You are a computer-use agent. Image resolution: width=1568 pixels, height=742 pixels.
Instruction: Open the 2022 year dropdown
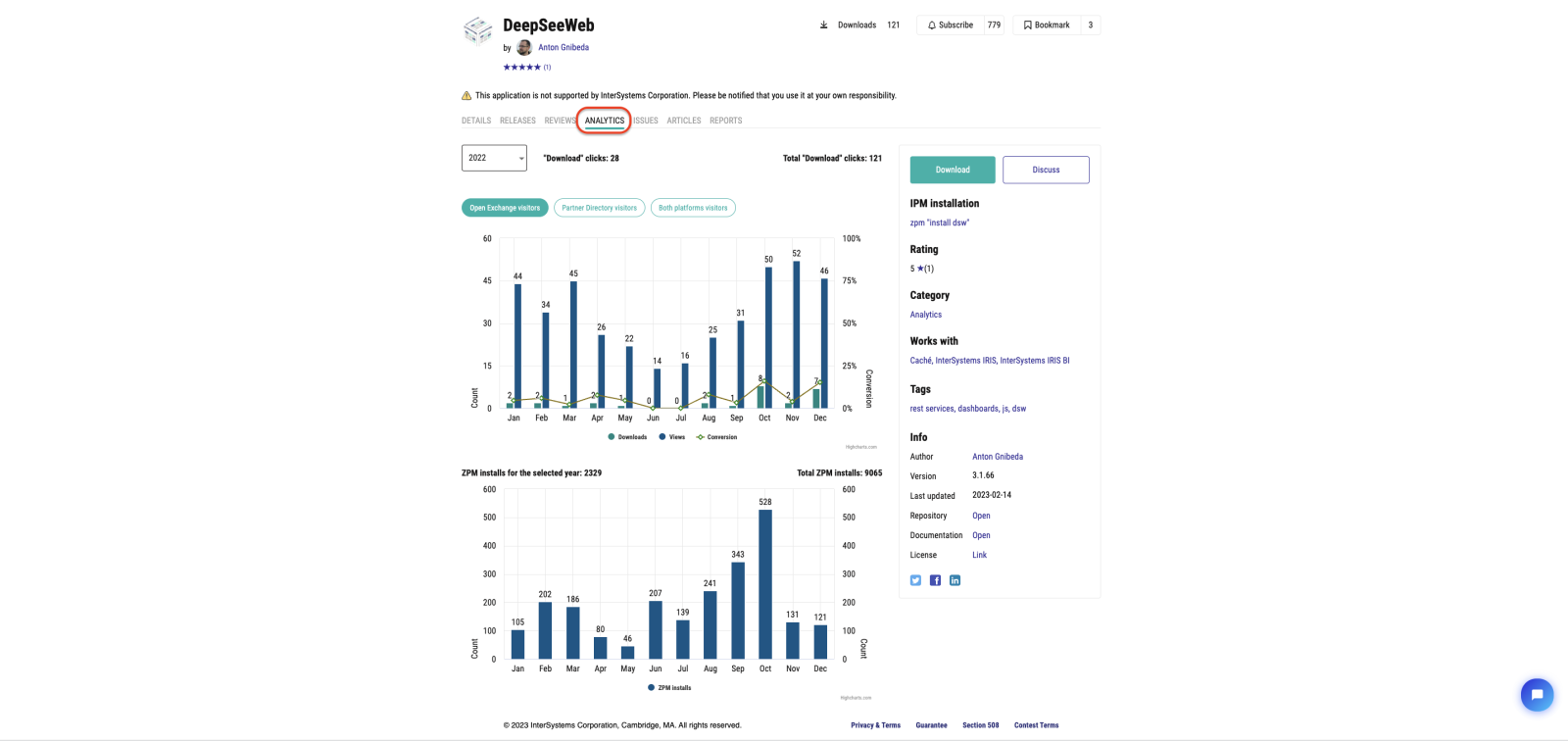(494, 158)
